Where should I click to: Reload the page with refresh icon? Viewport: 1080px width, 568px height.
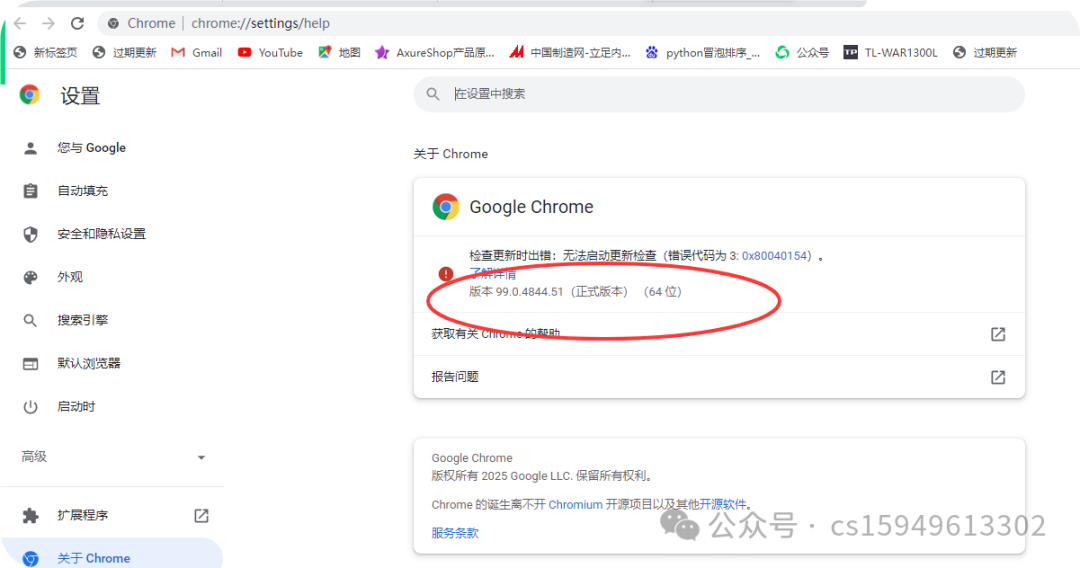pos(77,23)
